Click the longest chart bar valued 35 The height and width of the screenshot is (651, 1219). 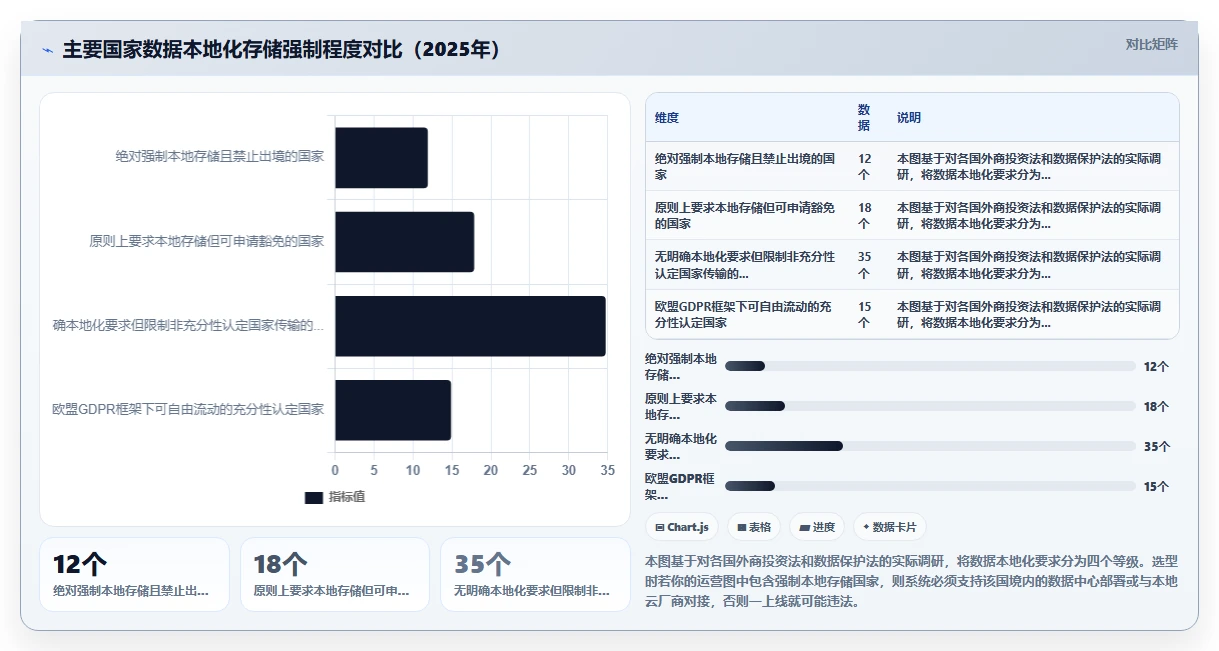(x=470, y=326)
